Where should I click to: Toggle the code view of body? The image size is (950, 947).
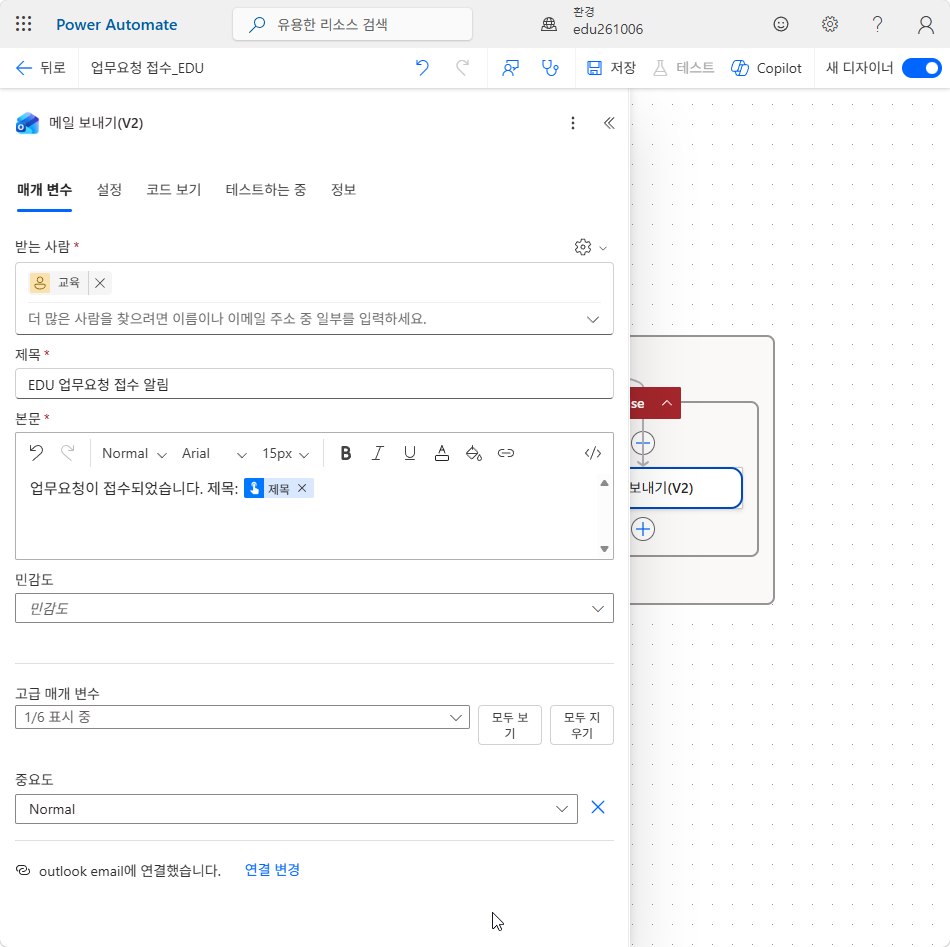[593, 453]
